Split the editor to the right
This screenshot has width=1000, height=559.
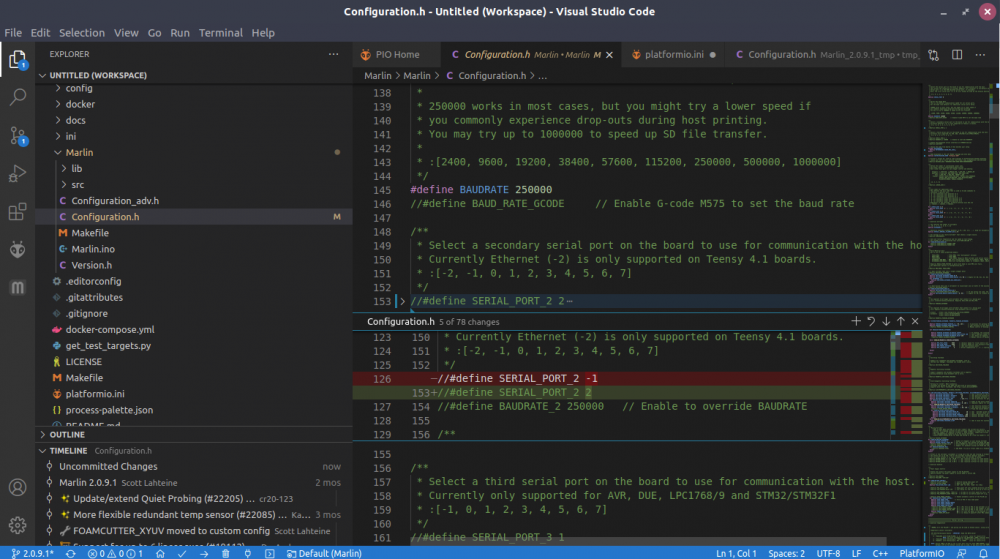coord(957,55)
